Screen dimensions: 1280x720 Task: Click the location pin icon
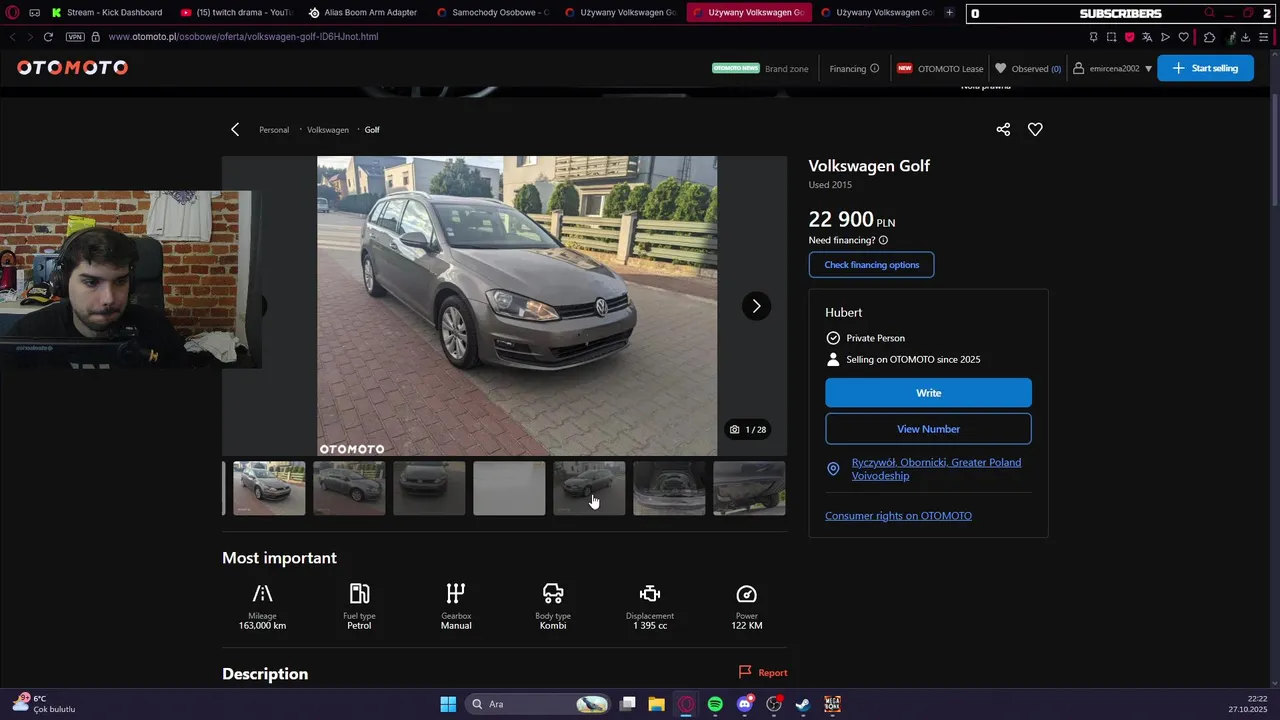[x=833, y=469]
